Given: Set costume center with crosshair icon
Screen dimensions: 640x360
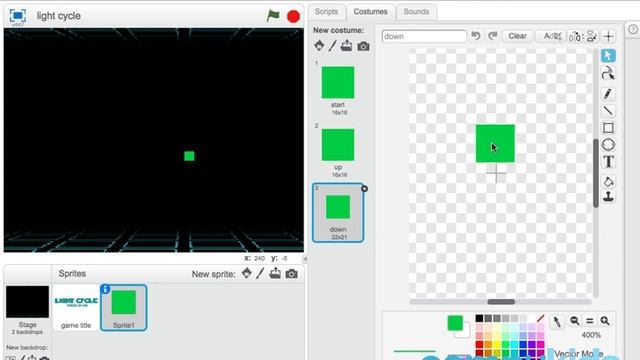Looking at the screenshot, I should [609, 36].
